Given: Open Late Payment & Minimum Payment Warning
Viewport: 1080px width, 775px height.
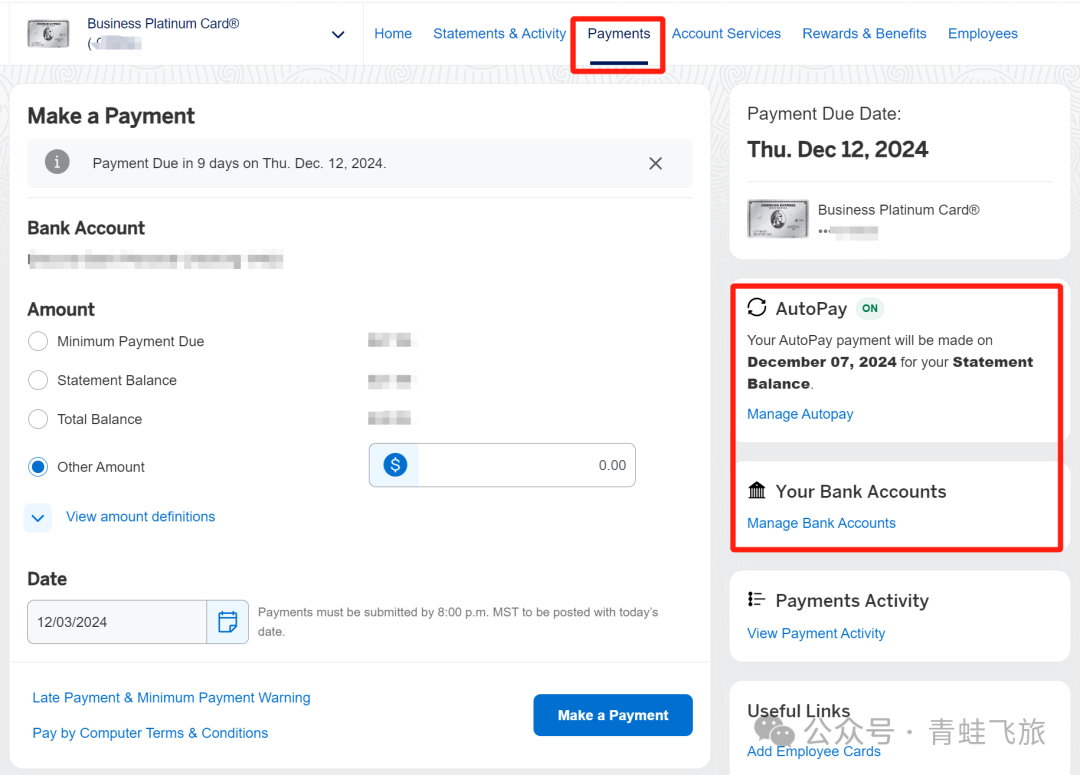Looking at the screenshot, I should tap(172, 698).
